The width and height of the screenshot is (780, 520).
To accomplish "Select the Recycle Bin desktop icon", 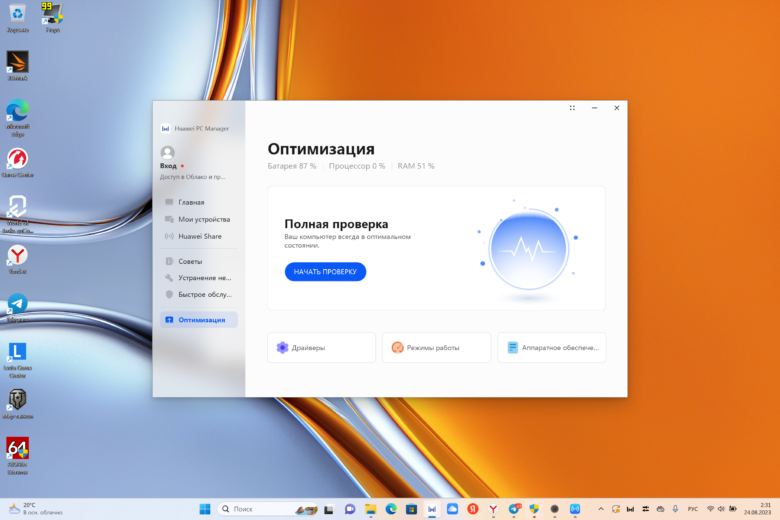I will click(x=17, y=17).
